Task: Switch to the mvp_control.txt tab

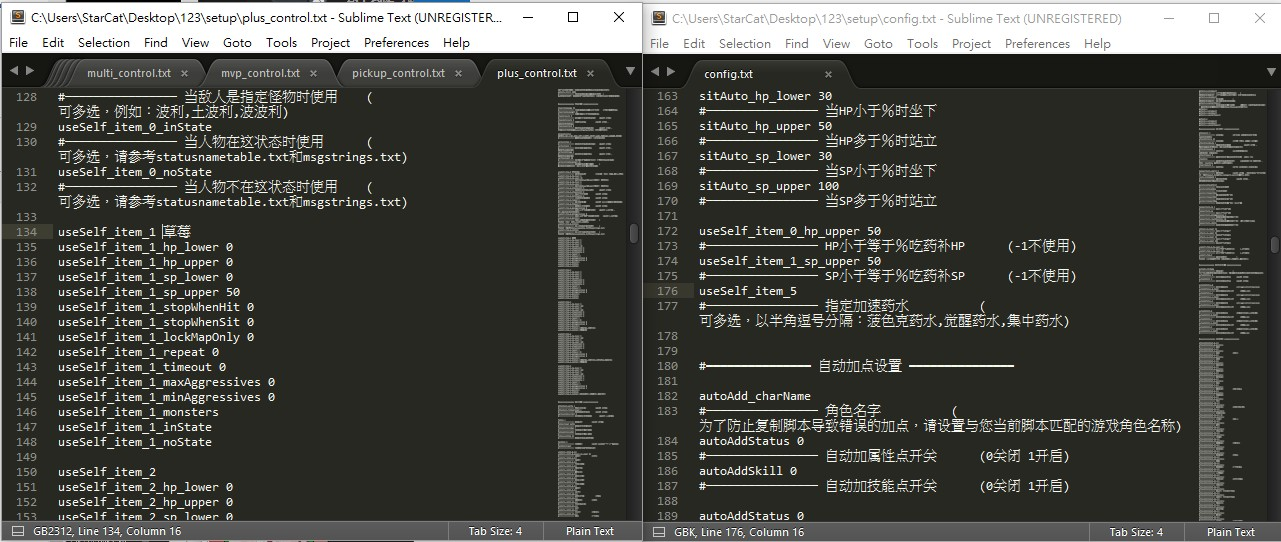Action: click(260, 73)
